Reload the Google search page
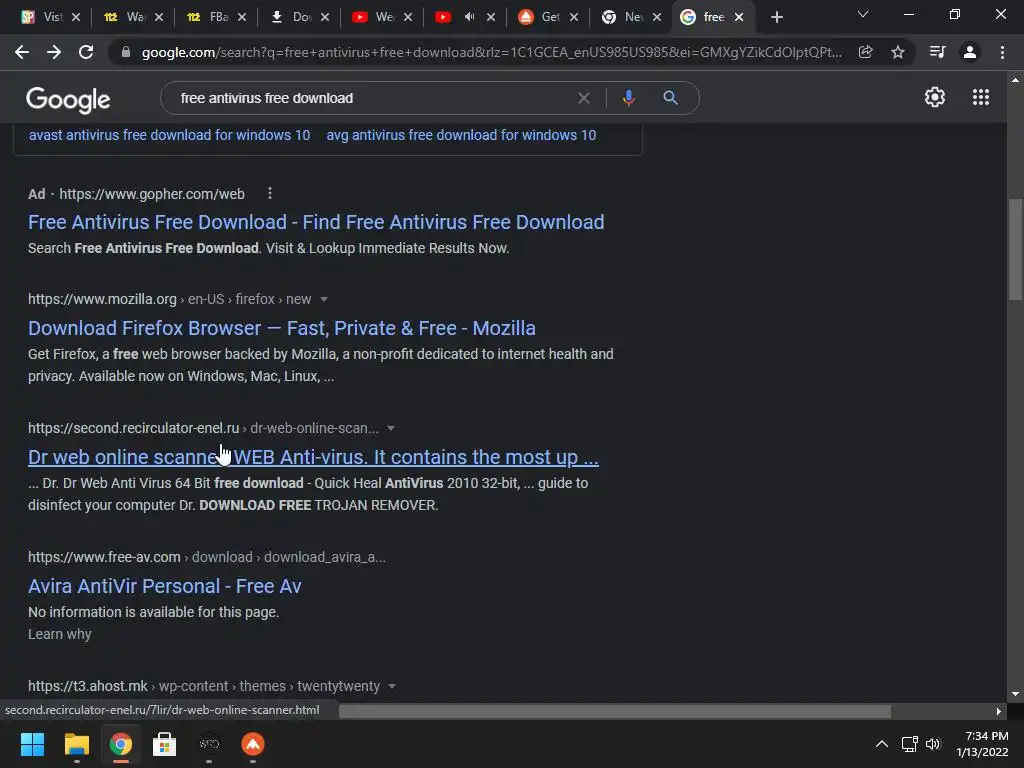The image size is (1024, 768). [86, 52]
